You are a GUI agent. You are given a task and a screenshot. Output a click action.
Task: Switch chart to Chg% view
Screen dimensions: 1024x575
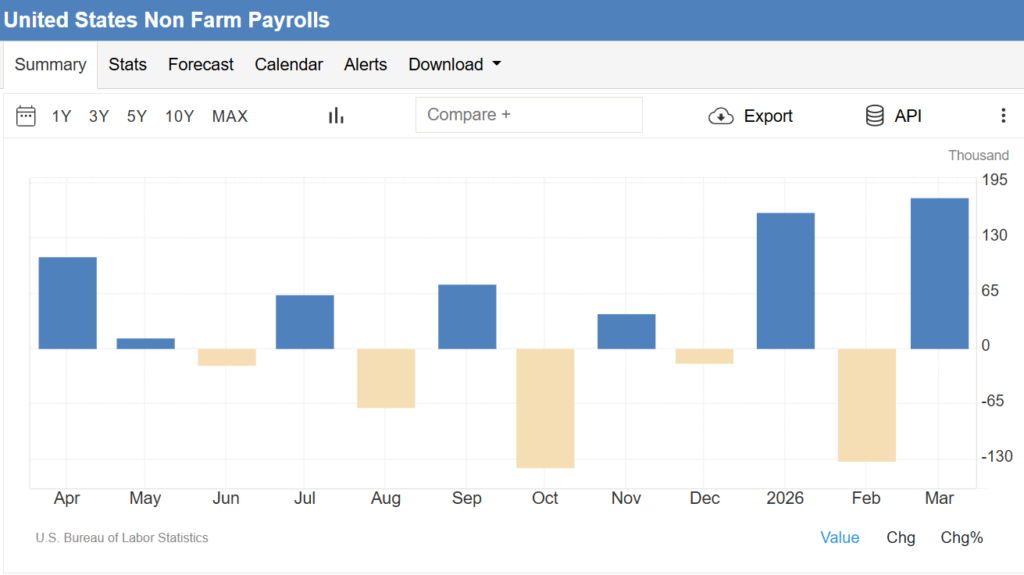click(x=961, y=537)
